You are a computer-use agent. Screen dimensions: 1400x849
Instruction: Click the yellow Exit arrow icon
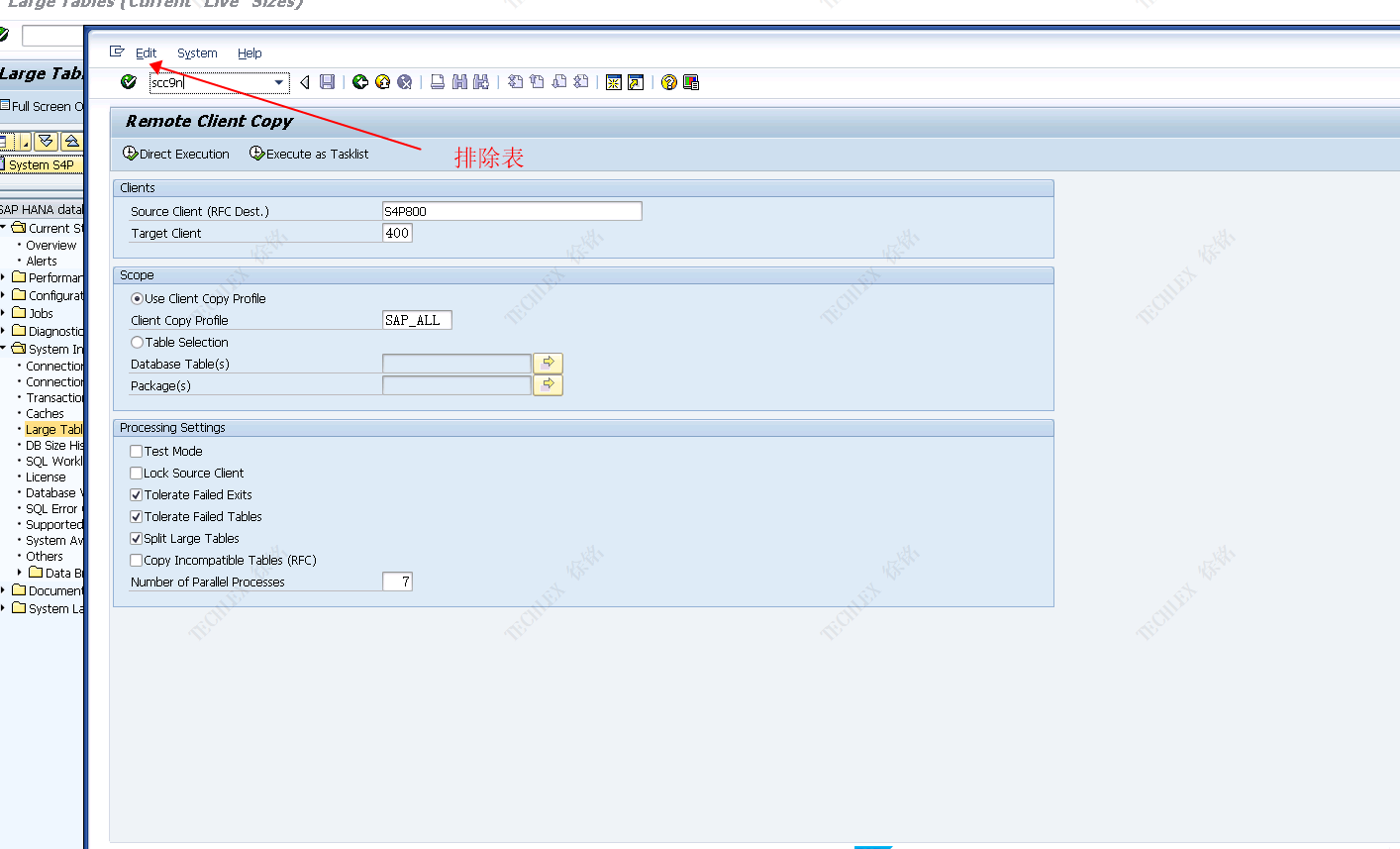click(x=382, y=82)
